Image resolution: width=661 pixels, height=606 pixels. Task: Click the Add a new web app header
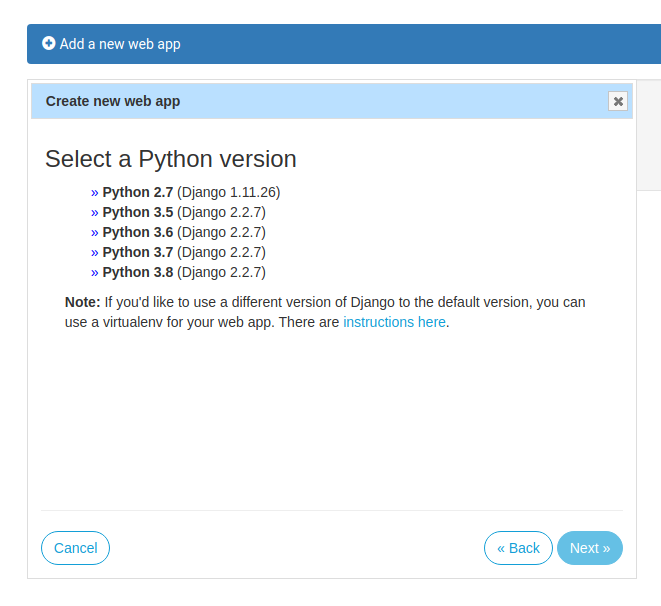pyautogui.click(x=344, y=44)
